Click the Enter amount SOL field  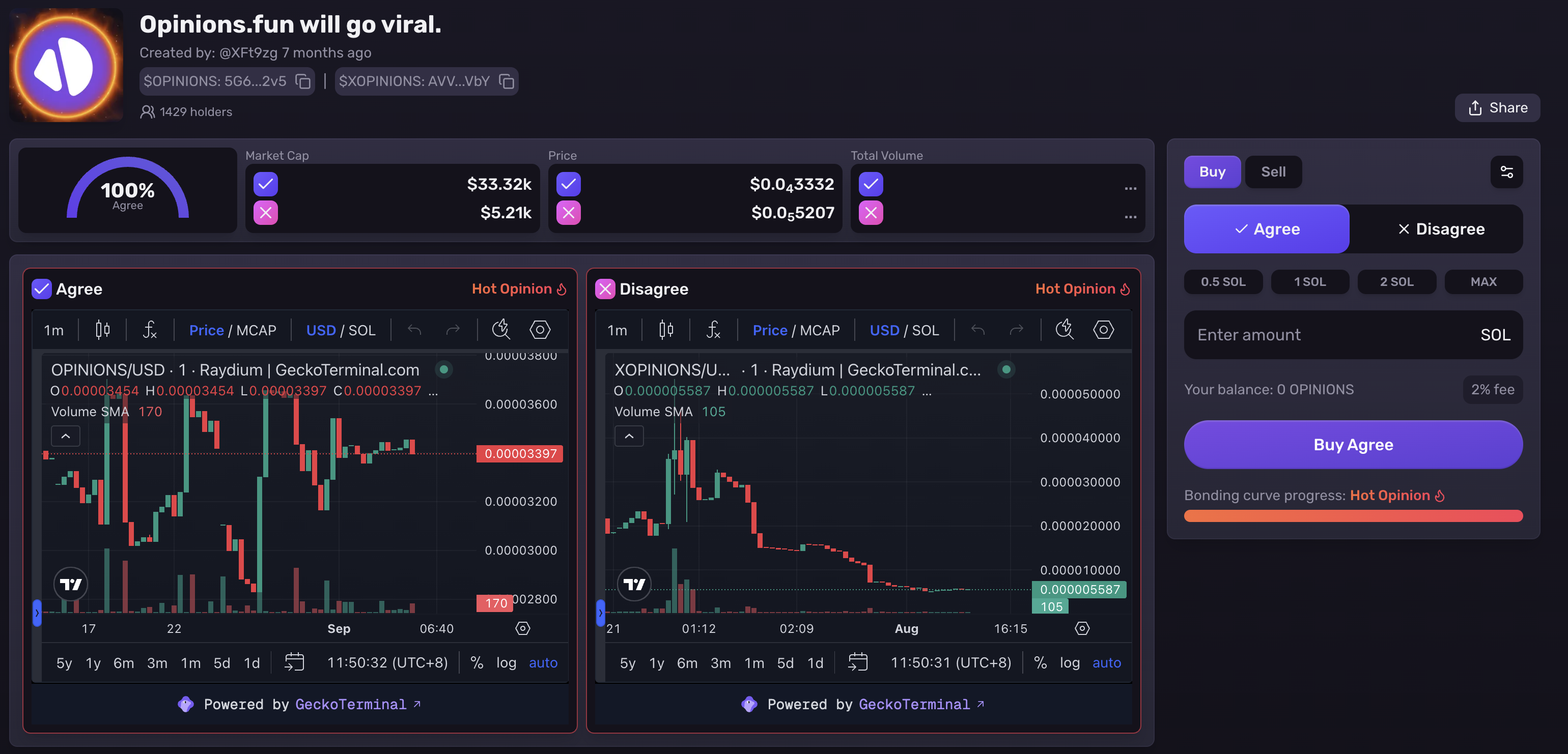[x=1327, y=335]
